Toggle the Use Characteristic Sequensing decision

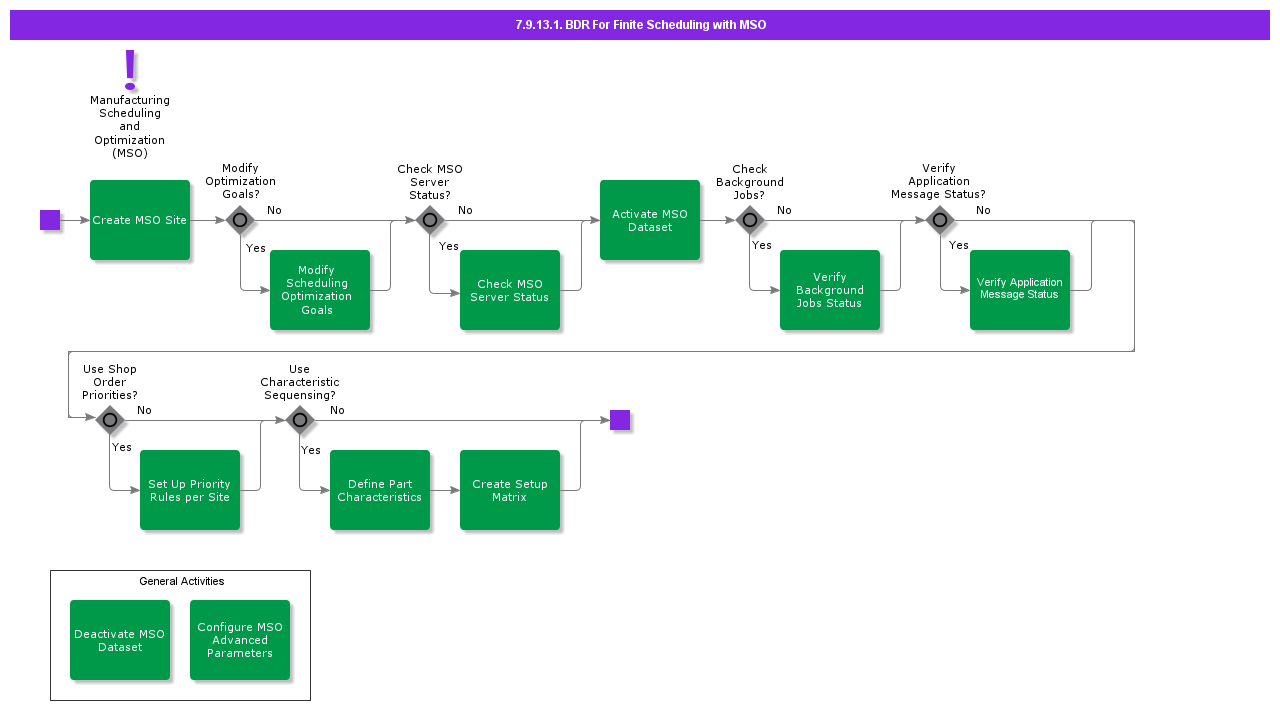click(300, 420)
